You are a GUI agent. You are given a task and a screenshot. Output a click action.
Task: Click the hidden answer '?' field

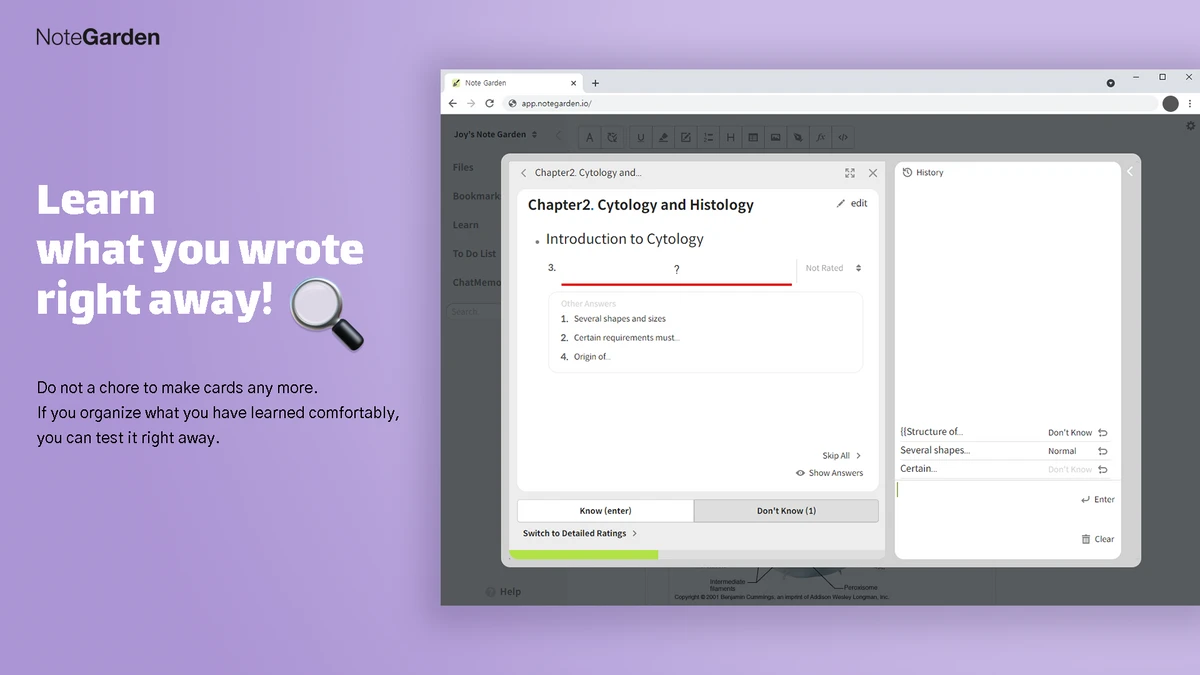(x=676, y=271)
